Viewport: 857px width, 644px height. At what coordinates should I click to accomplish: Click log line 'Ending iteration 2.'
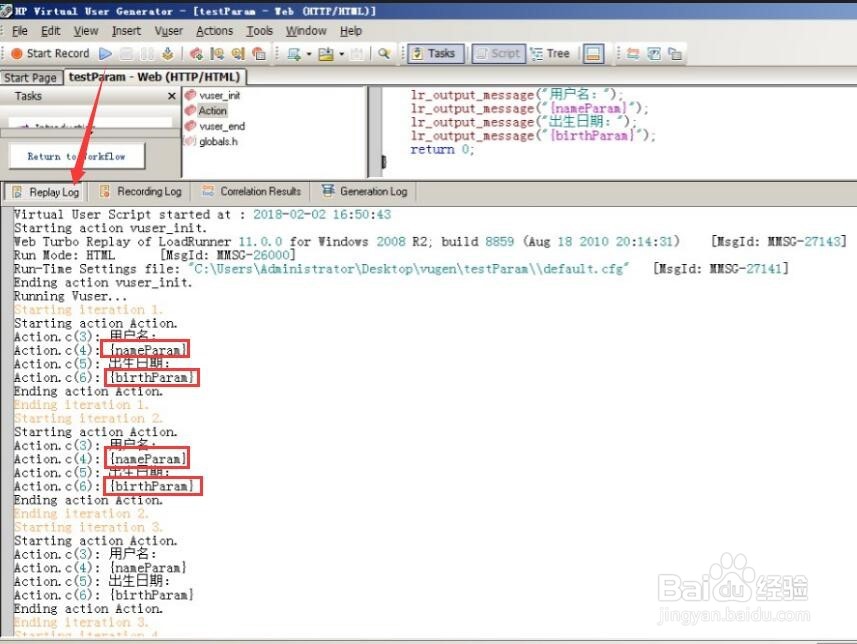pyautogui.click(x=81, y=513)
